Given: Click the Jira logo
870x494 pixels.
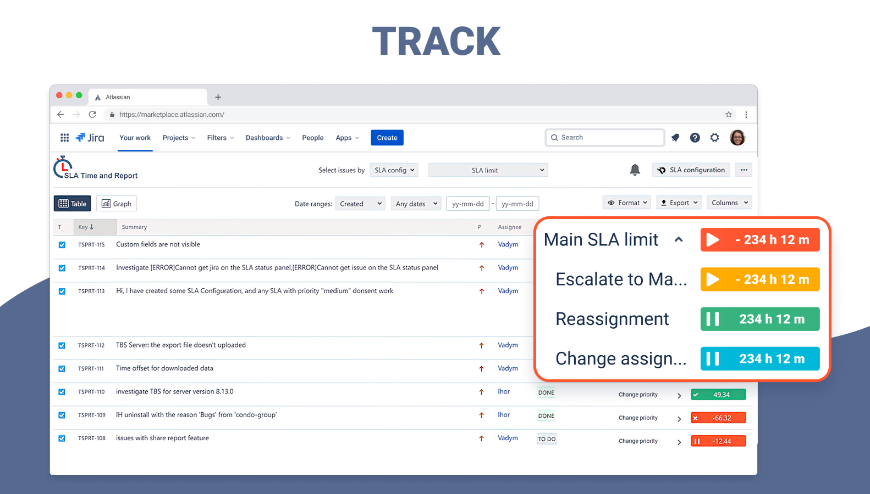Looking at the screenshot, I should pos(90,138).
